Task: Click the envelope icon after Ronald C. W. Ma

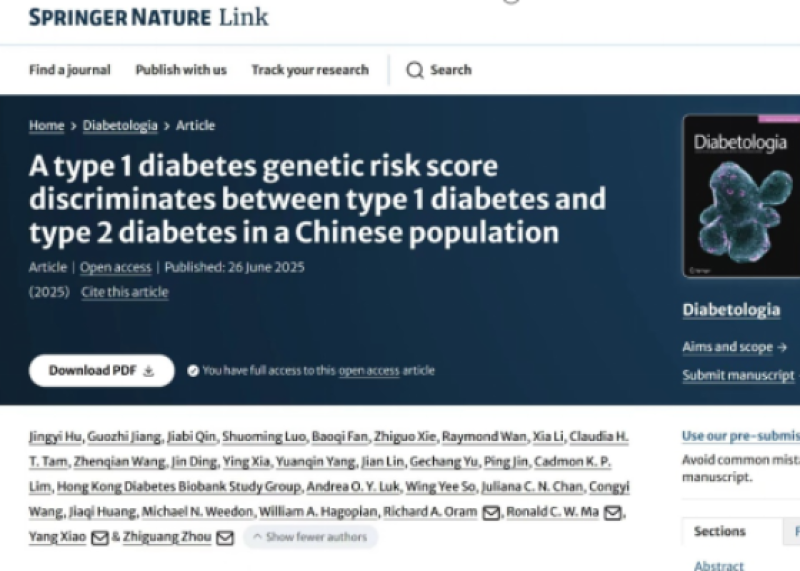Action: (614, 514)
